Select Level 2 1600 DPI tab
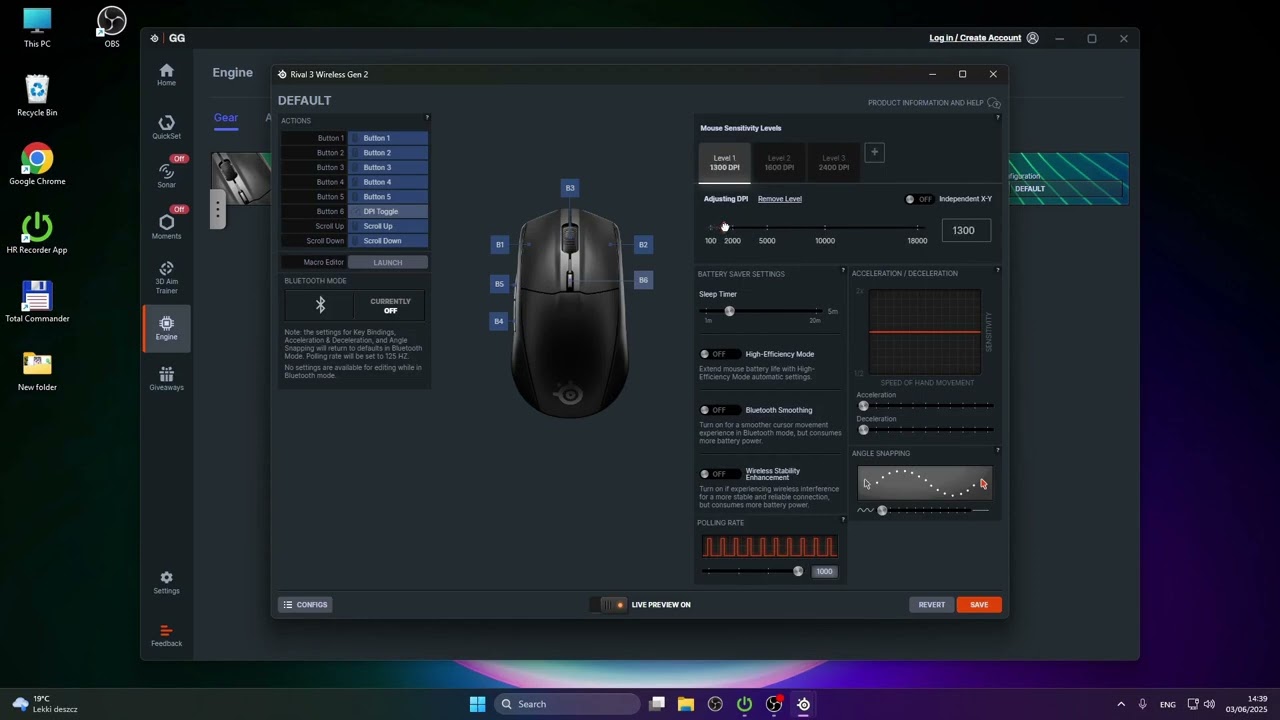This screenshot has width=1280, height=720. click(x=779, y=163)
